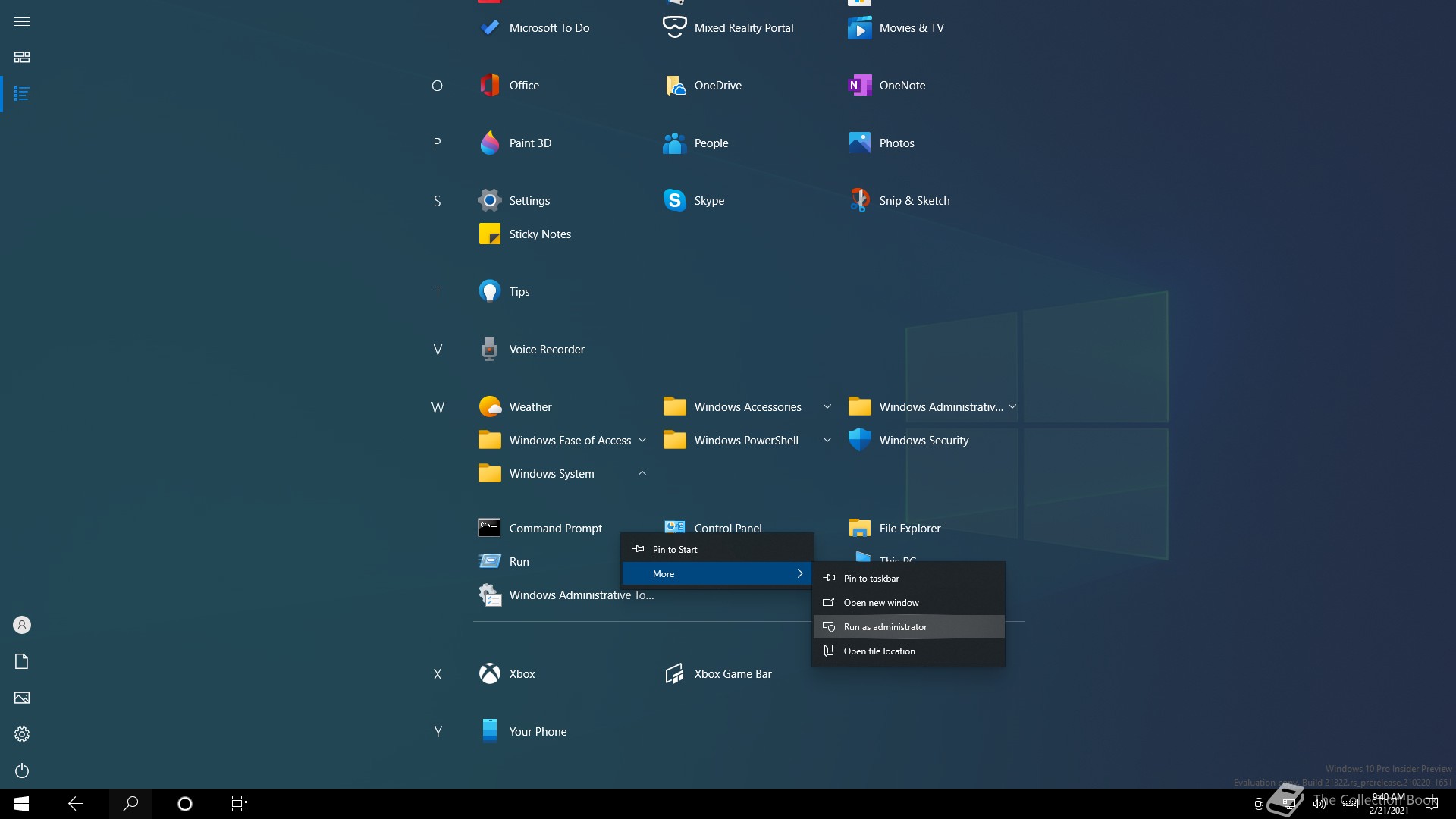The height and width of the screenshot is (819, 1456).
Task: Open OneNote app icon
Action: coord(859,85)
